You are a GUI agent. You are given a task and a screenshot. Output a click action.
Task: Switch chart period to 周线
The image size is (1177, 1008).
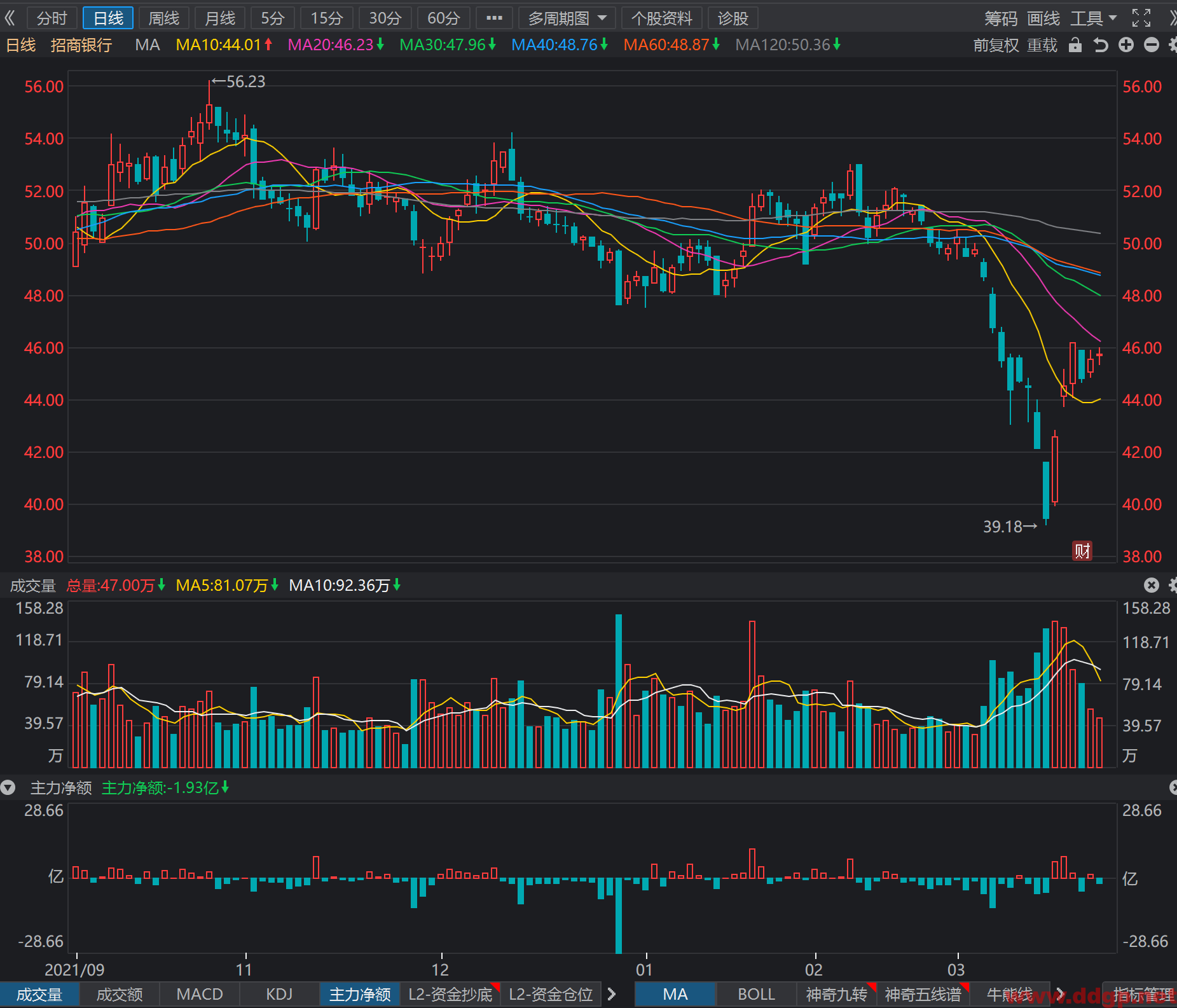point(164,18)
